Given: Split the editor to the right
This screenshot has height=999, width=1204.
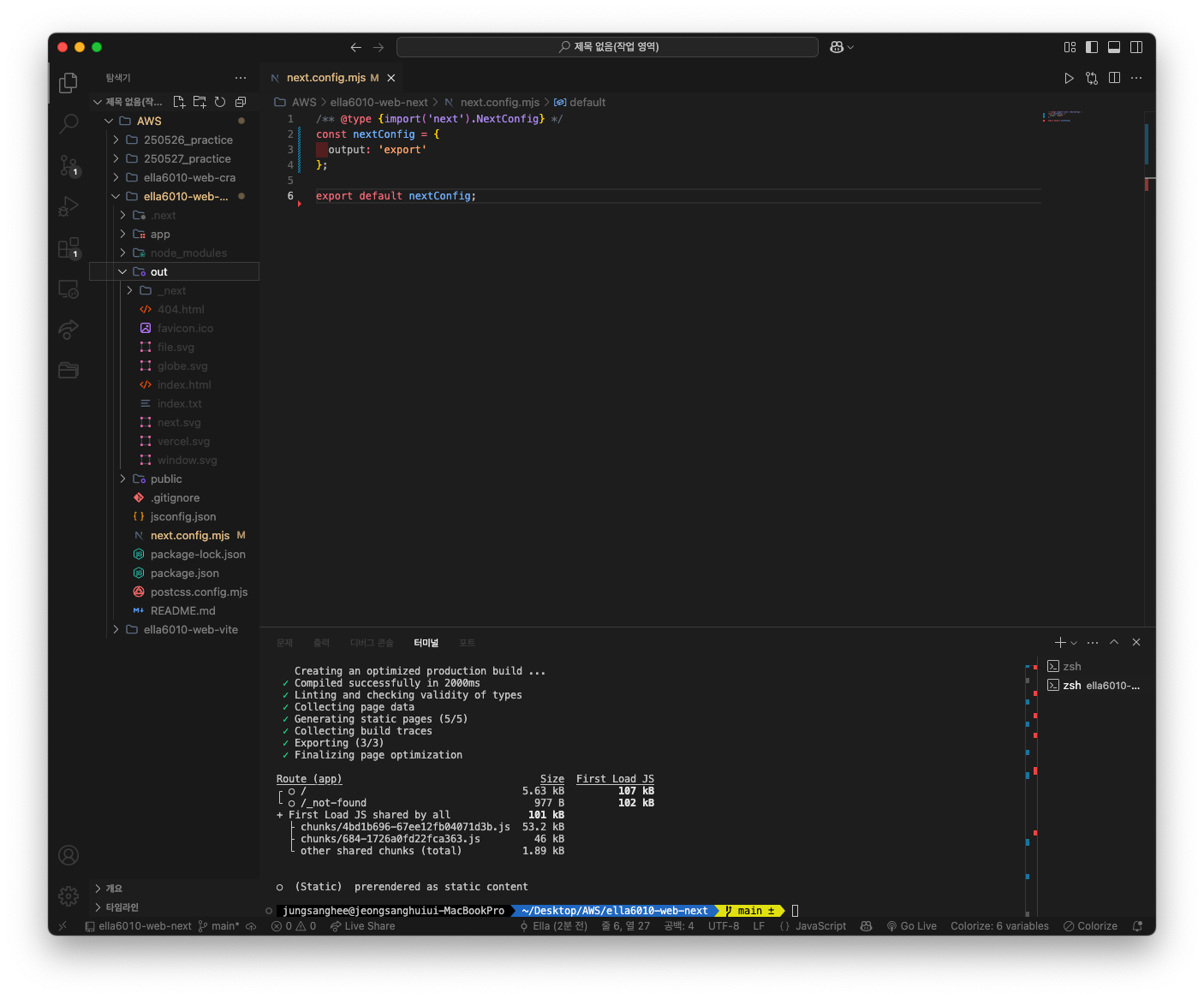Looking at the screenshot, I should (1114, 78).
